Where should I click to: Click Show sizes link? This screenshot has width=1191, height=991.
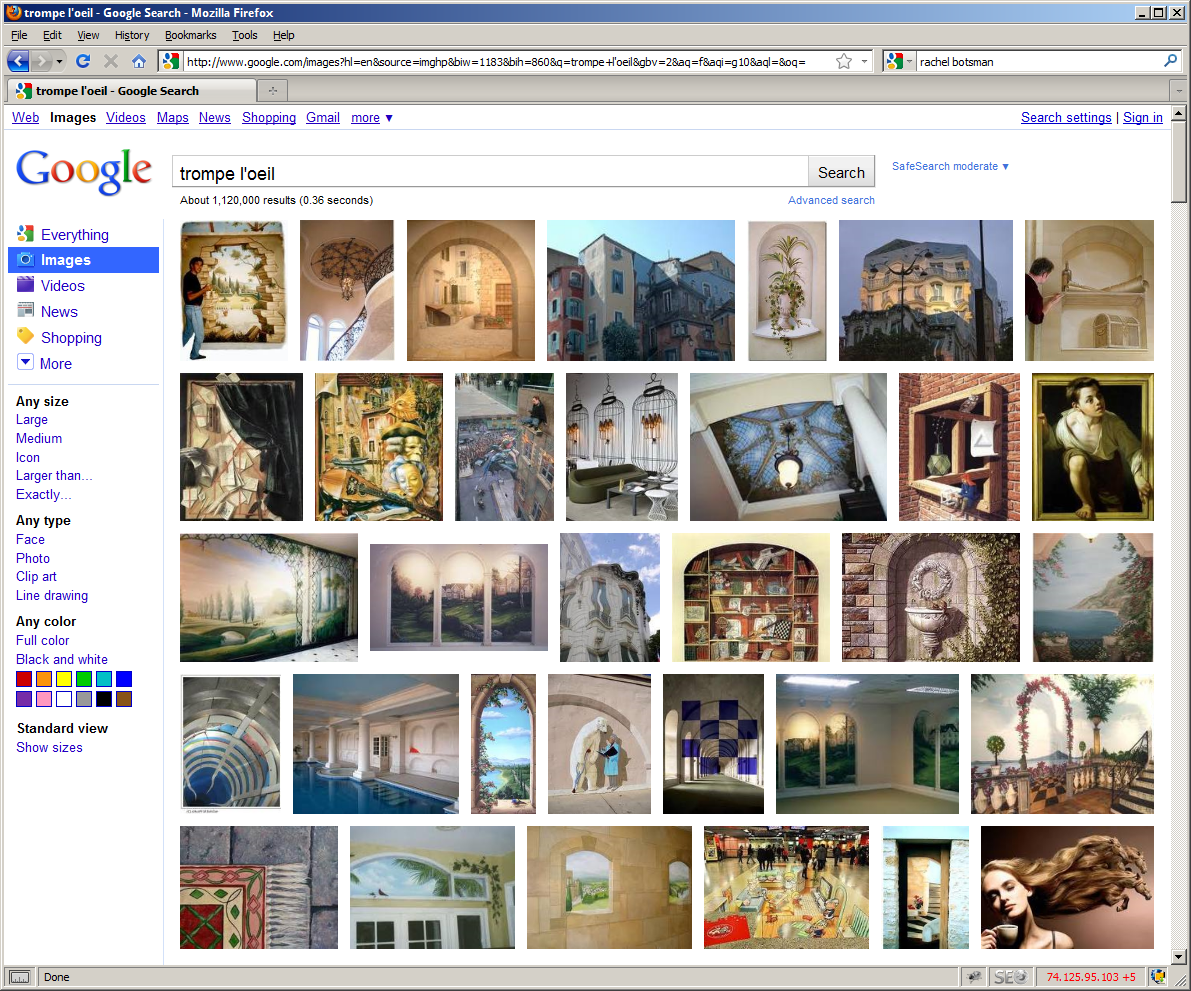49,747
